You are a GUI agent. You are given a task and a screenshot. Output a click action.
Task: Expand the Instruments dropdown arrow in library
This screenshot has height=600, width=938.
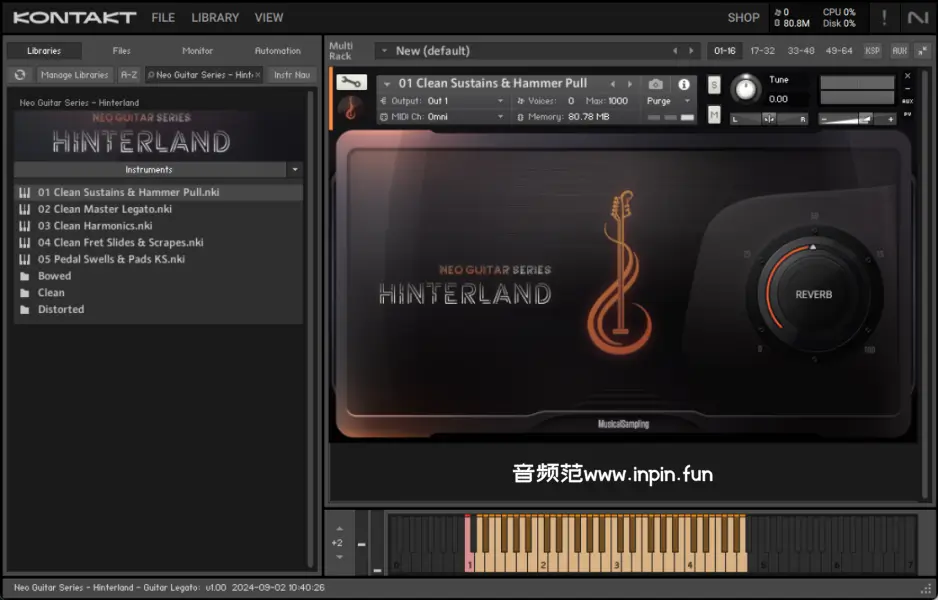pos(294,170)
